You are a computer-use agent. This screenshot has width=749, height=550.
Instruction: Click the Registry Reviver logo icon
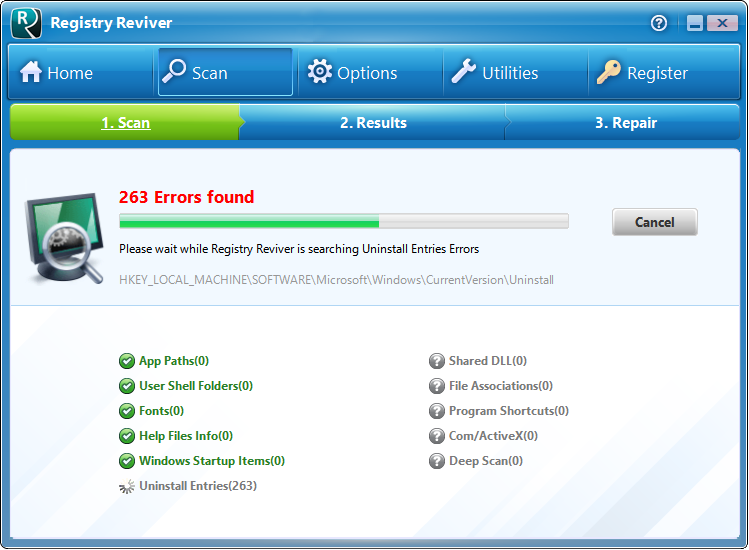click(x=25, y=23)
